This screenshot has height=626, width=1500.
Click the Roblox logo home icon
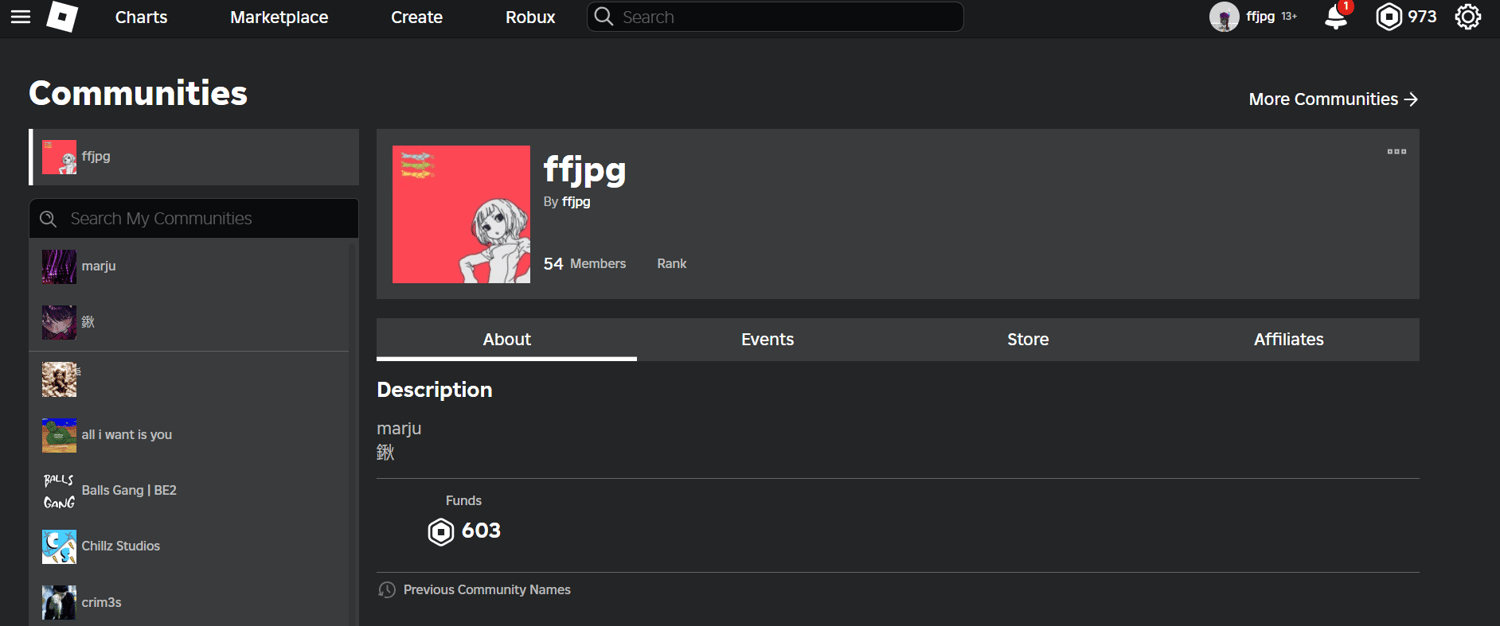[x=62, y=17]
